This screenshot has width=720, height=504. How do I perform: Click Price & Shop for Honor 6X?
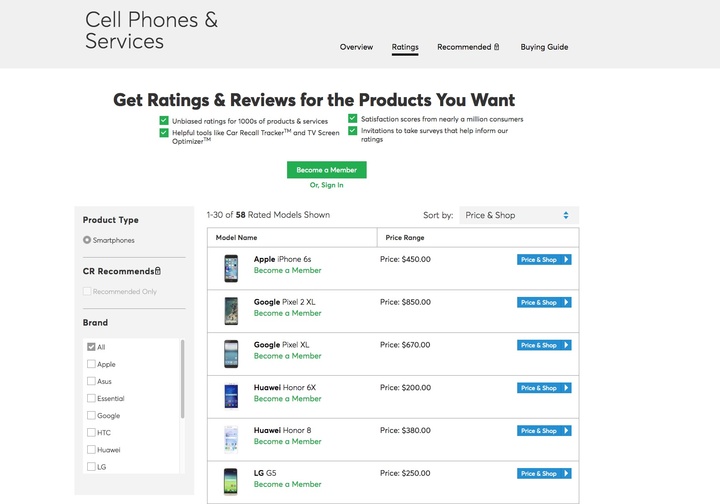point(544,388)
